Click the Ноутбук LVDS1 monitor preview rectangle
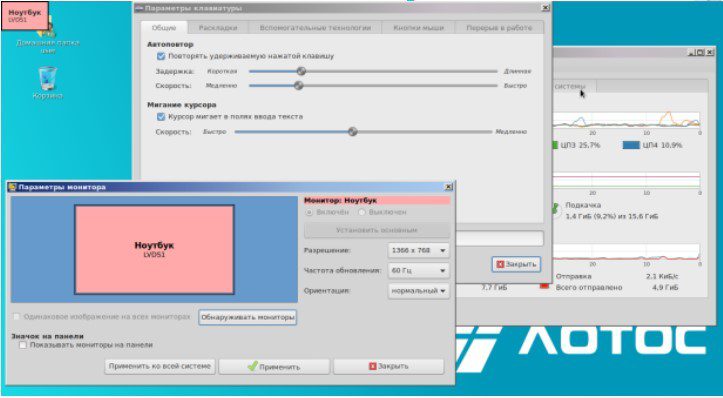 [x=154, y=249]
